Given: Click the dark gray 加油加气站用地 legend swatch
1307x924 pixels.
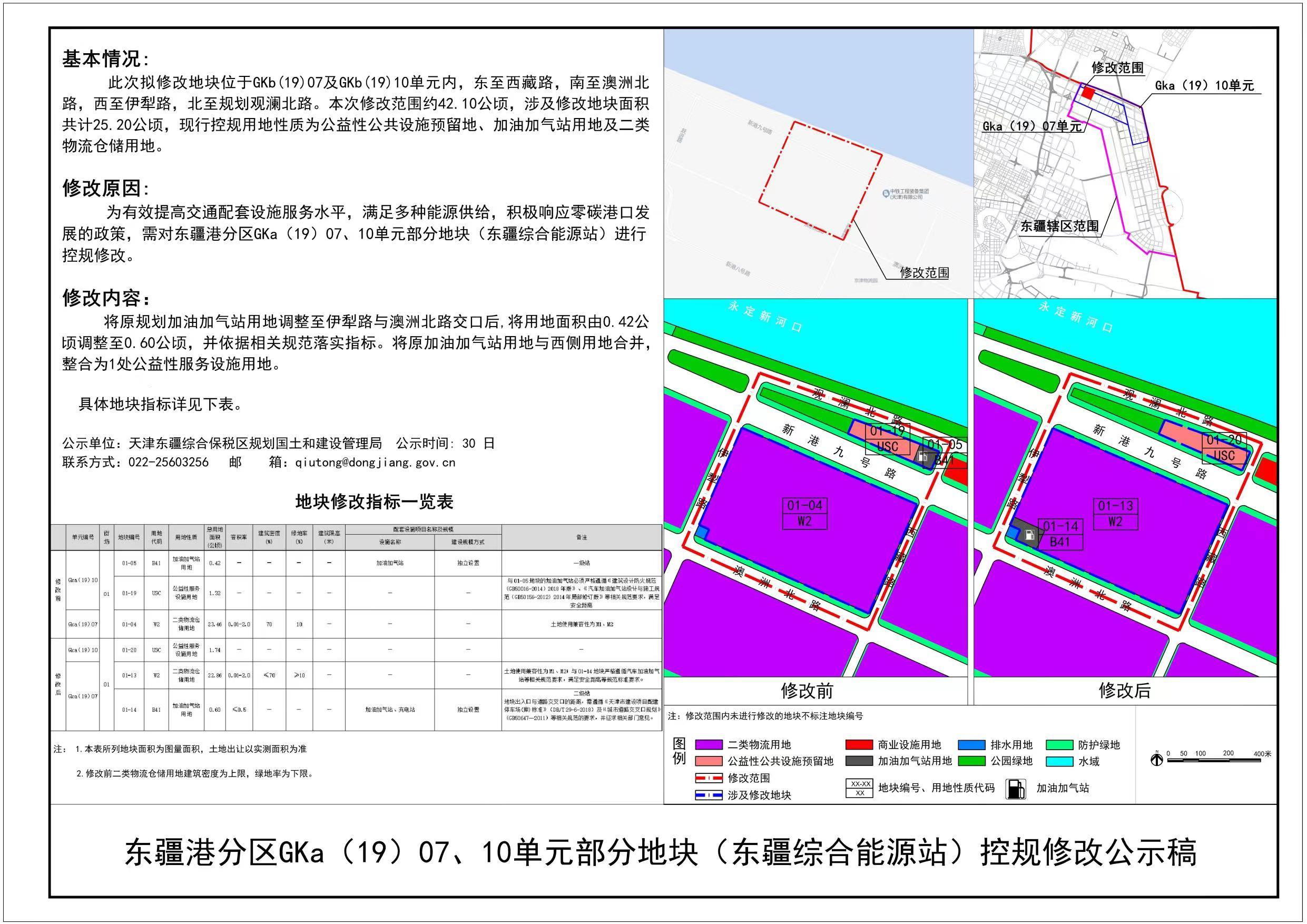Looking at the screenshot, I should pos(859,761).
